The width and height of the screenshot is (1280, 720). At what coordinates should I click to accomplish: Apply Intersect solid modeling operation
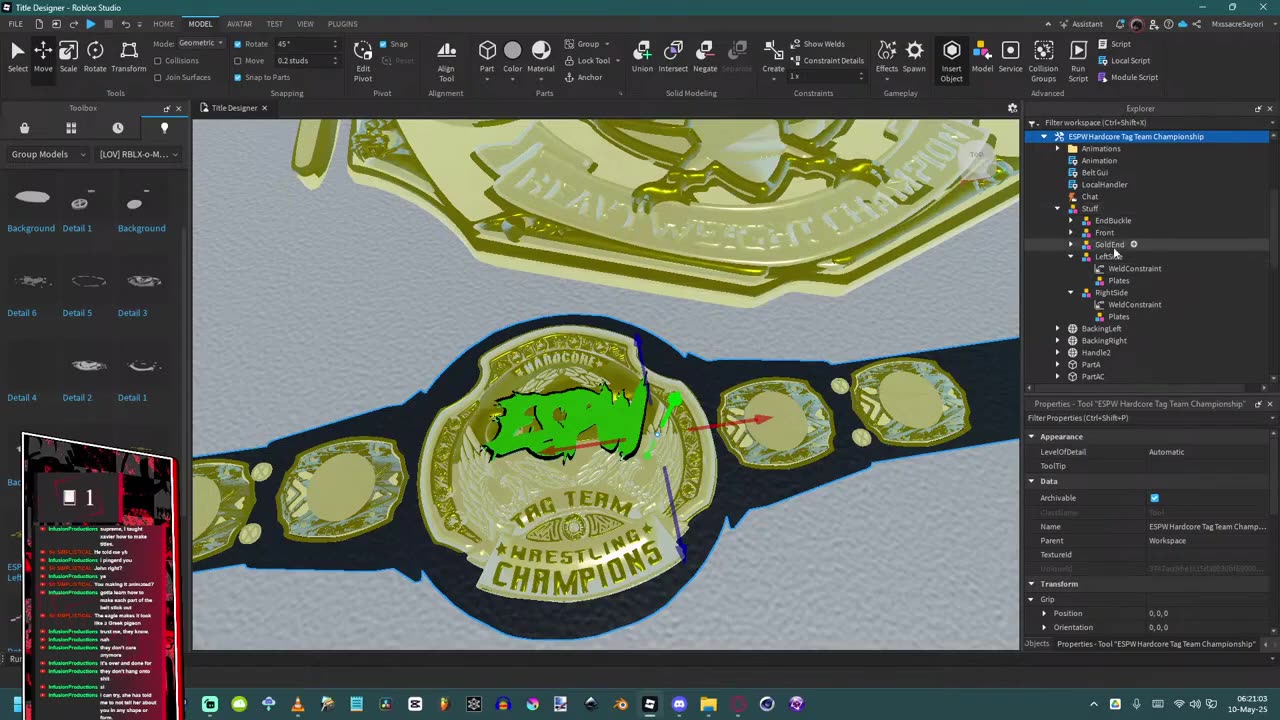pos(673,56)
